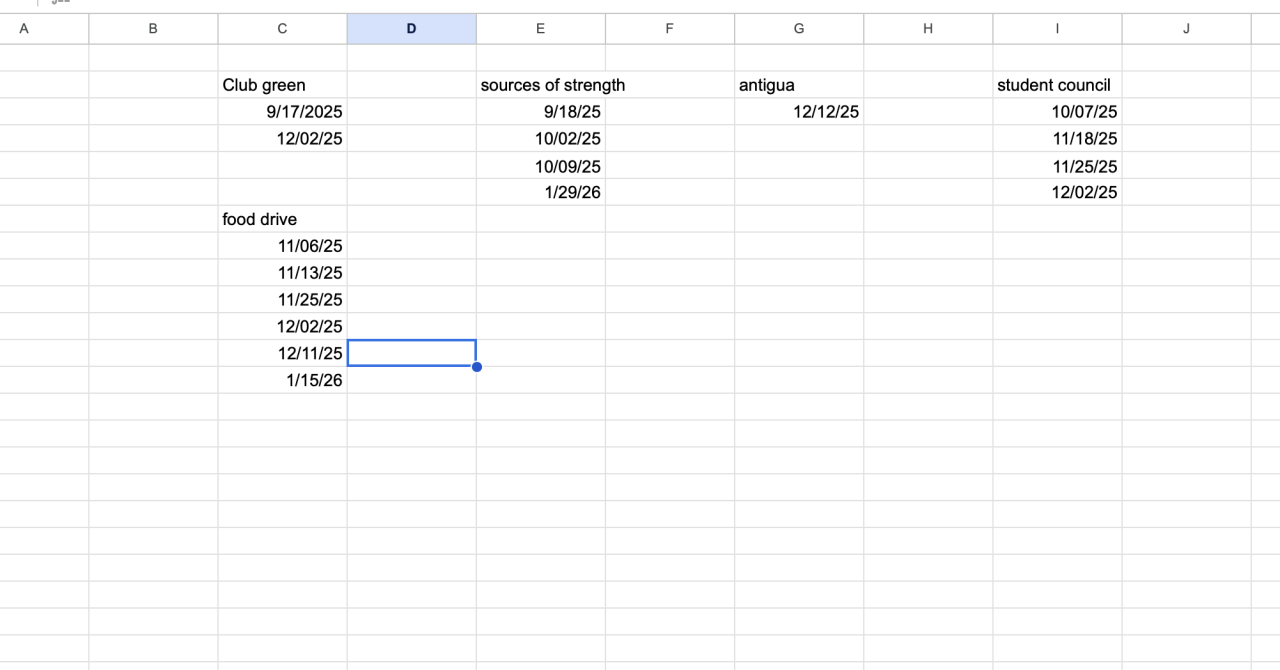Image resolution: width=1280 pixels, height=670 pixels.
Task: Click the column G header
Action: click(x=798, y=29)
